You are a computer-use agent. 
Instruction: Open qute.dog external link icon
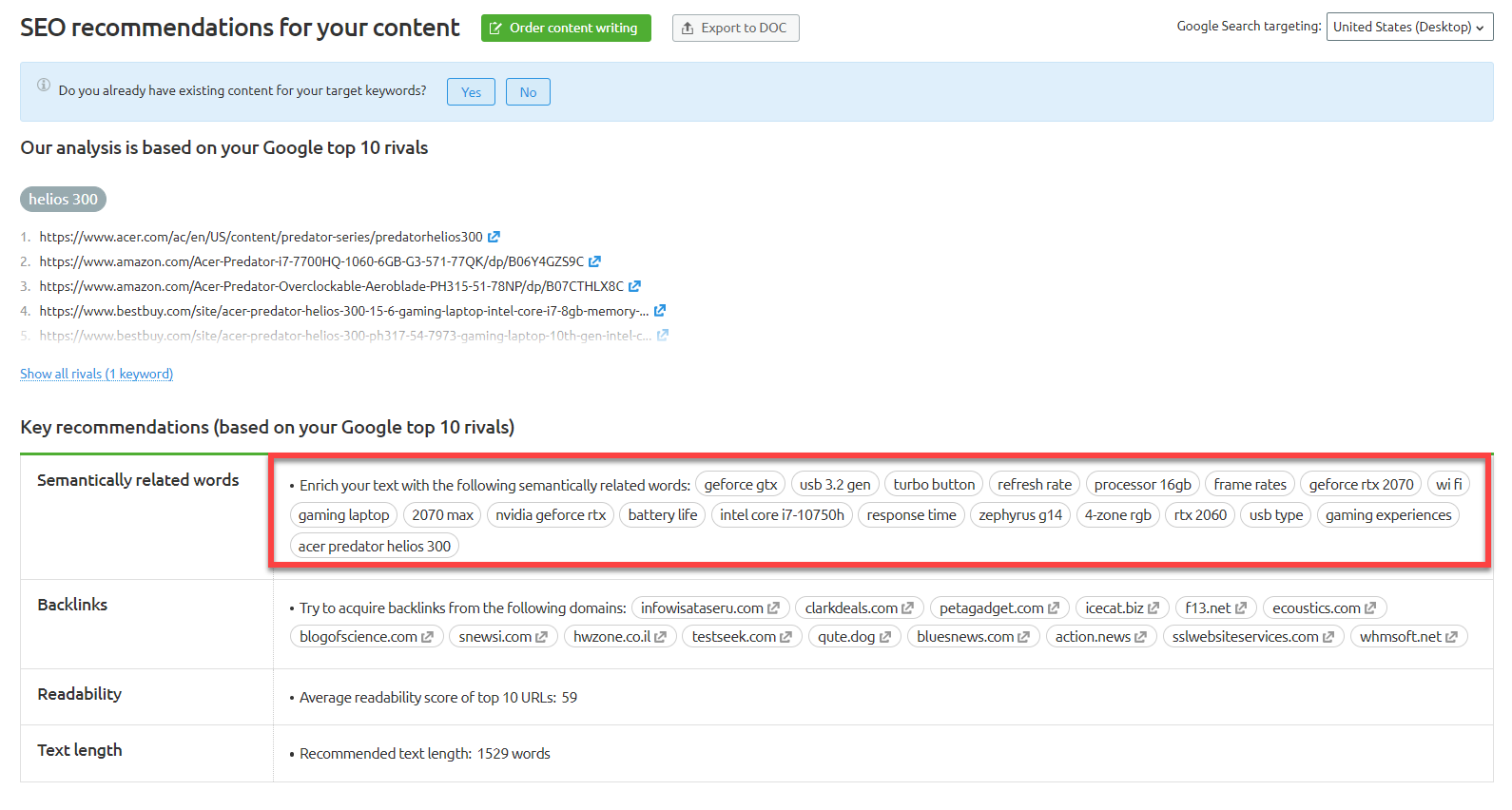point(885,637)
